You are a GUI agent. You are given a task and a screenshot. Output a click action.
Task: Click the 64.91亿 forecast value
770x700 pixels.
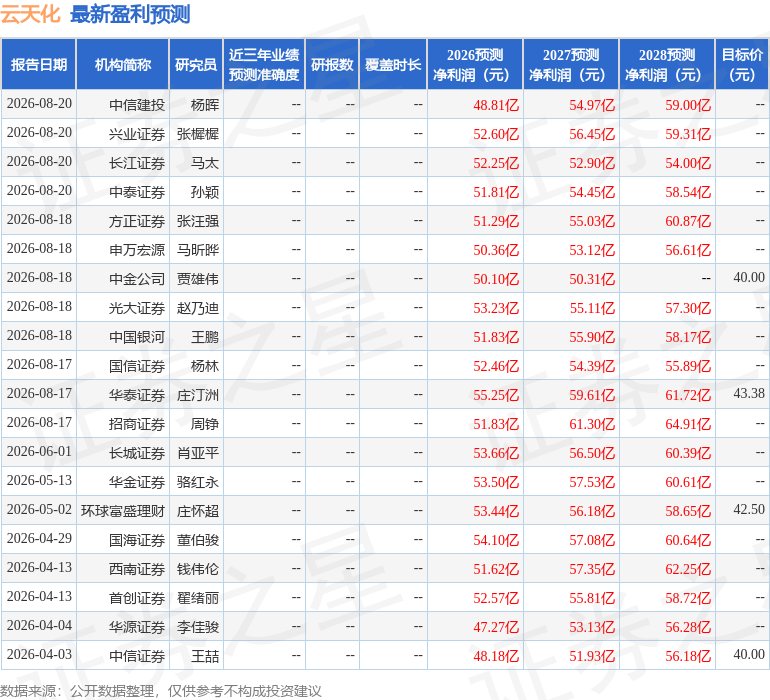point(688,423)
